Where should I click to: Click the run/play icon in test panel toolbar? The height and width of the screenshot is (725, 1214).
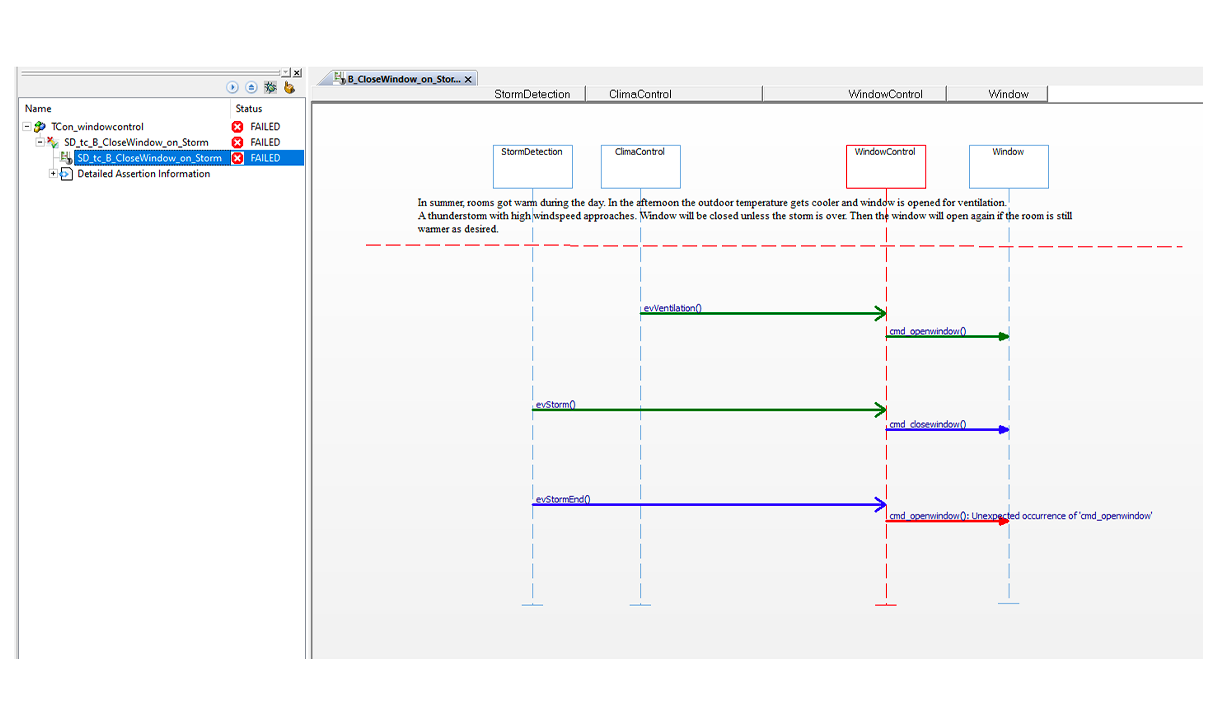(x=233, y=88)
